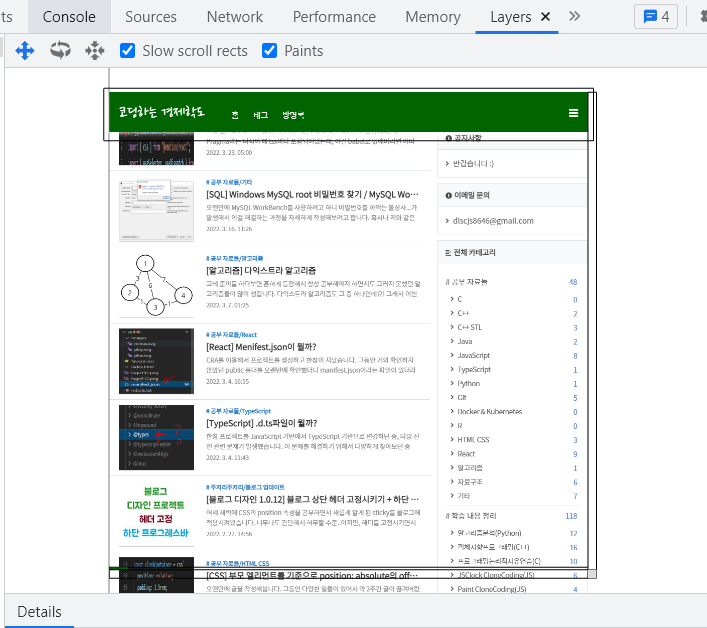
Task: Click the Reset transform icon
Action: (x=95, y=50)
